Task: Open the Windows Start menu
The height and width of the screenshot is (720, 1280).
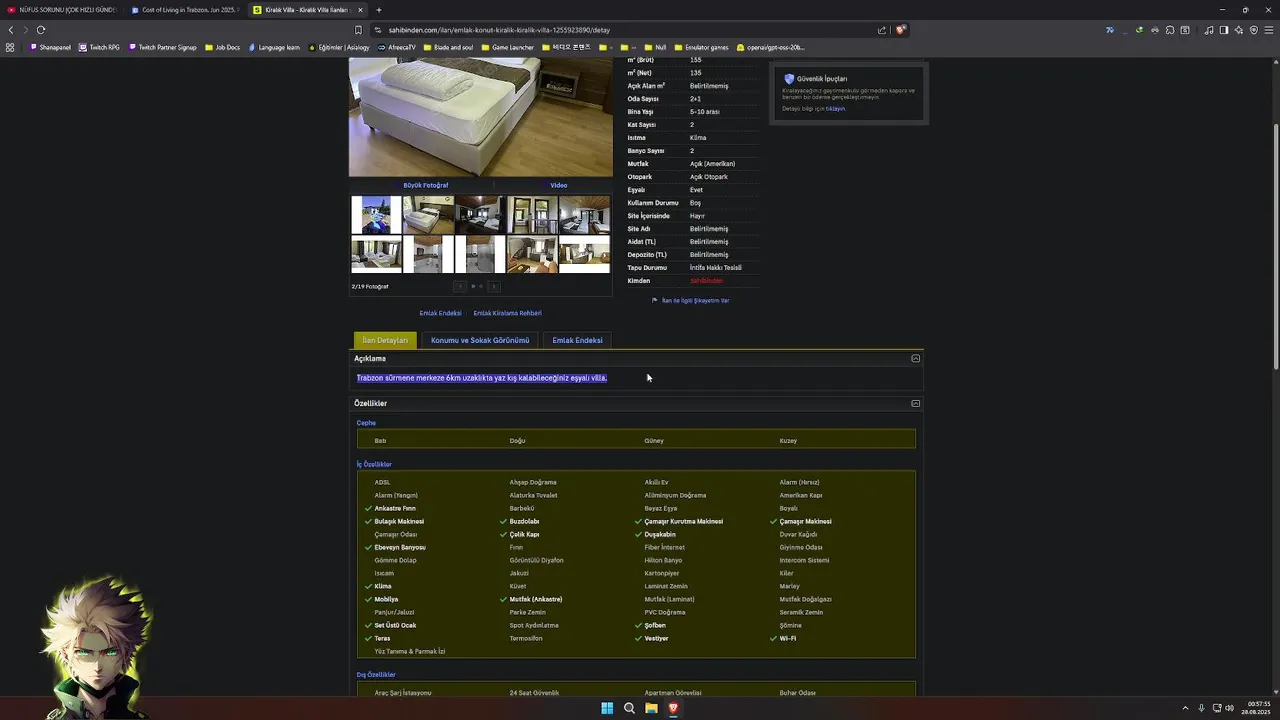Action: coord(607,708)
